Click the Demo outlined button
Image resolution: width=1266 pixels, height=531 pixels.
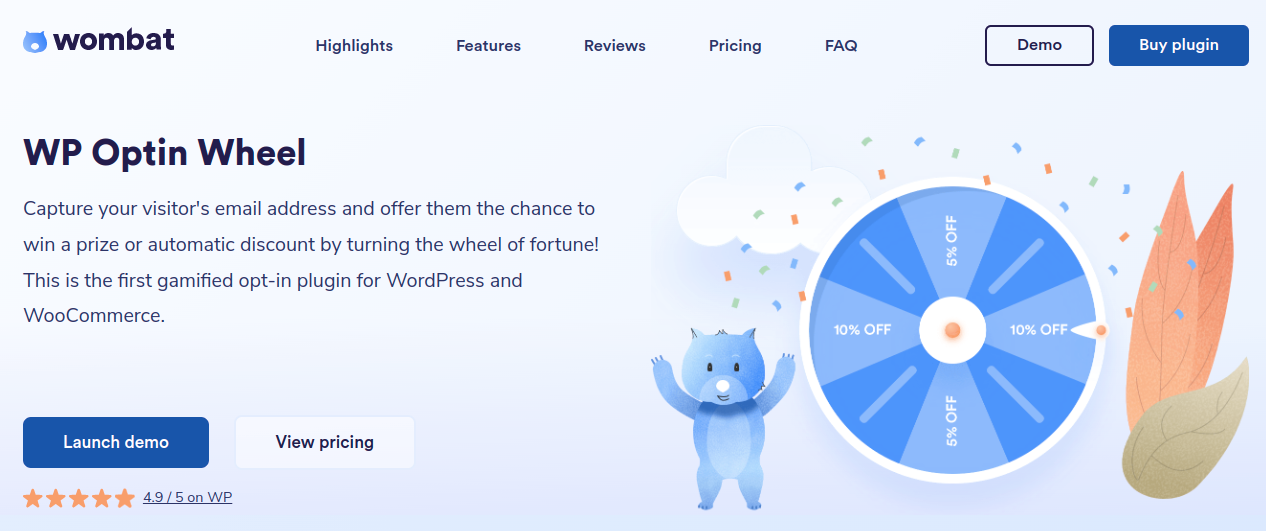click(1039, 45)
